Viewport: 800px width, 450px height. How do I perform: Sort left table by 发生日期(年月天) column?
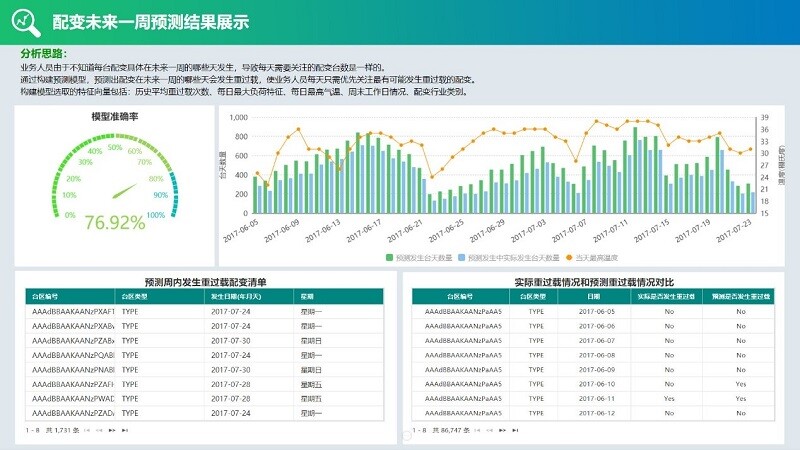[x=236, y=297]
